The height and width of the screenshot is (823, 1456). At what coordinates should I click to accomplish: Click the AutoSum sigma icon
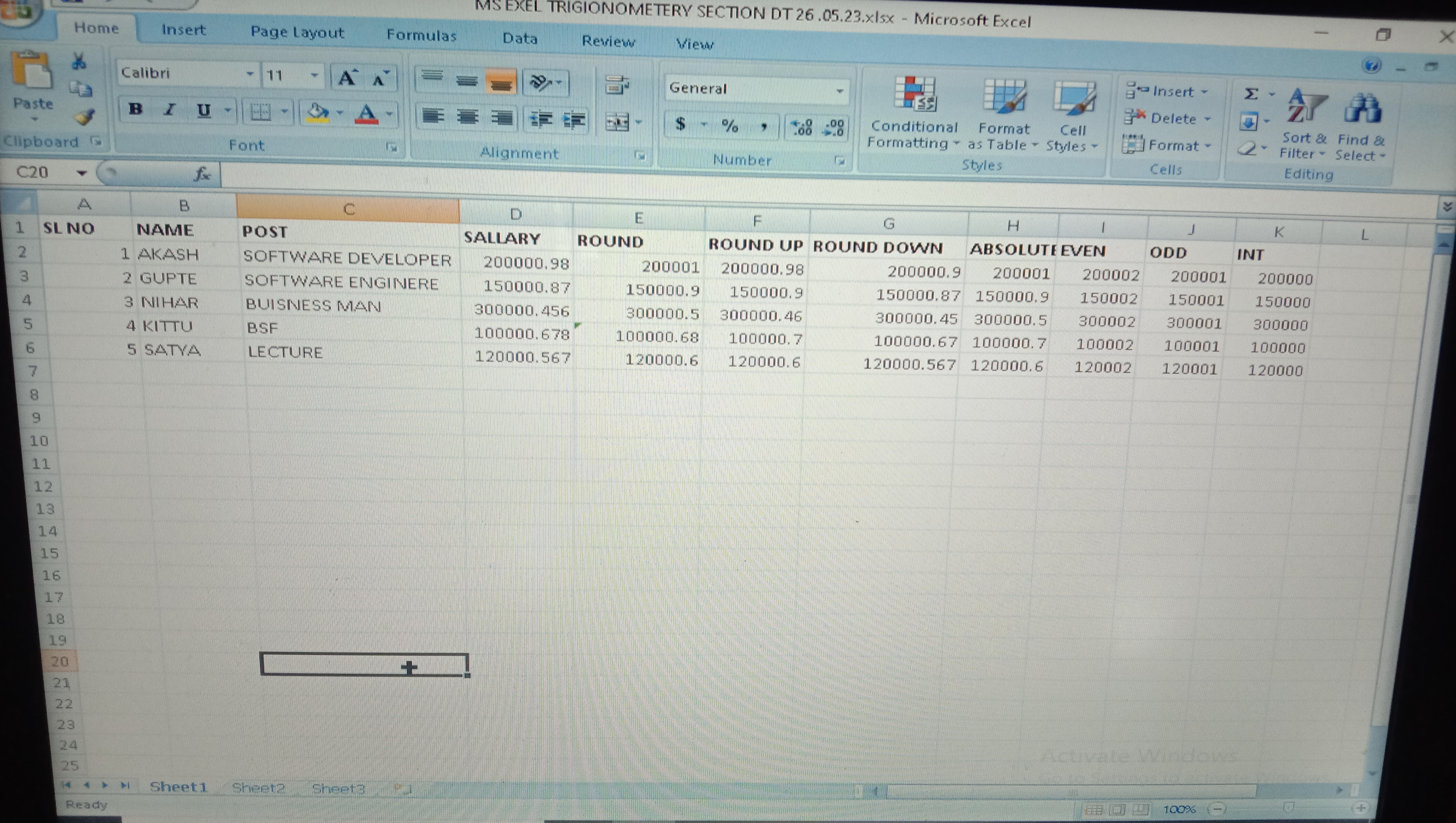click(1251, 94)
